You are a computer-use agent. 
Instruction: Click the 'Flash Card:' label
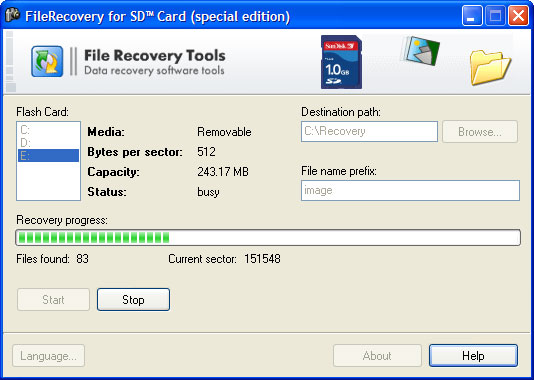[x=43, y=112]
